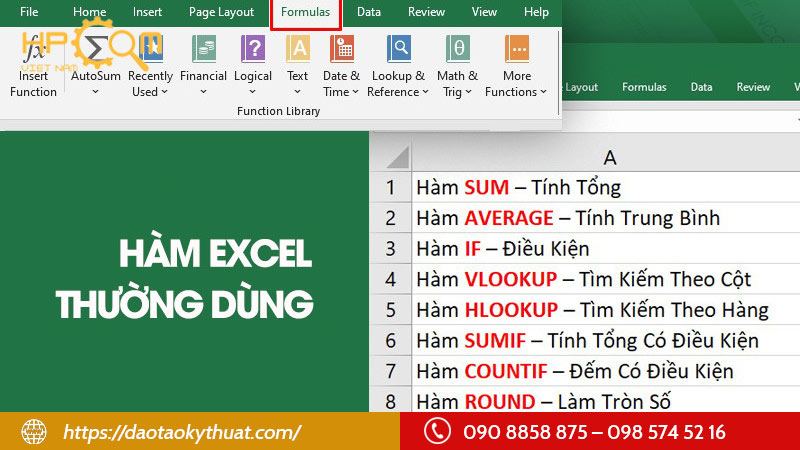The height and width of the screenshot is (450, 800).
Task: Open the Math & Trig theta icon
Action: 458,49
